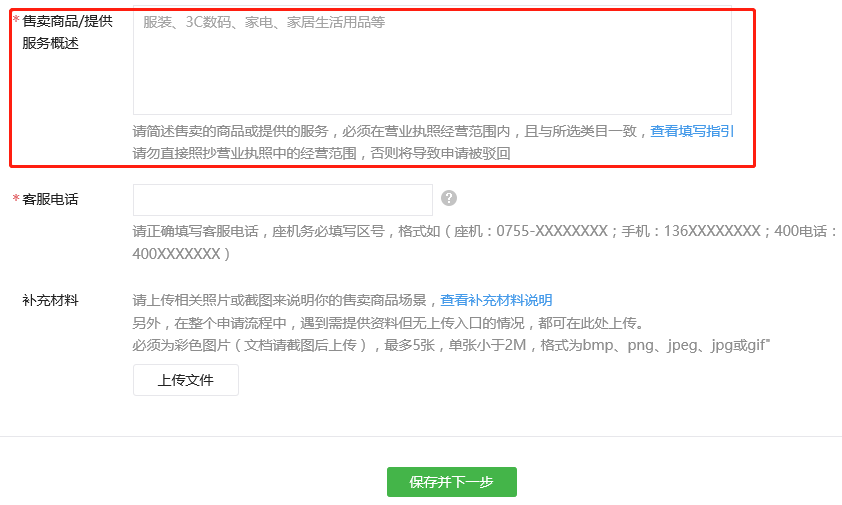Click the 客服电话 field label
The height and width of the screenshot is (505, 842).
50,199
